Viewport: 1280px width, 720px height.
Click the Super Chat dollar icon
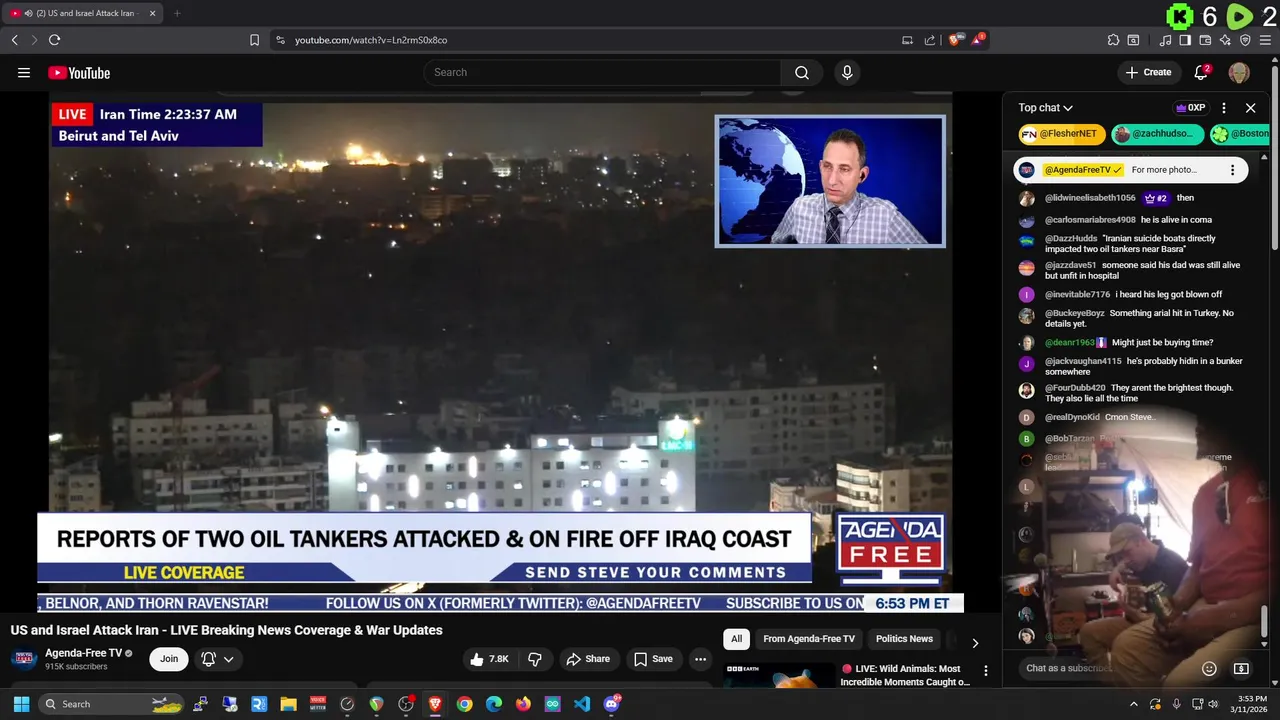click(x=1241, y=668)
